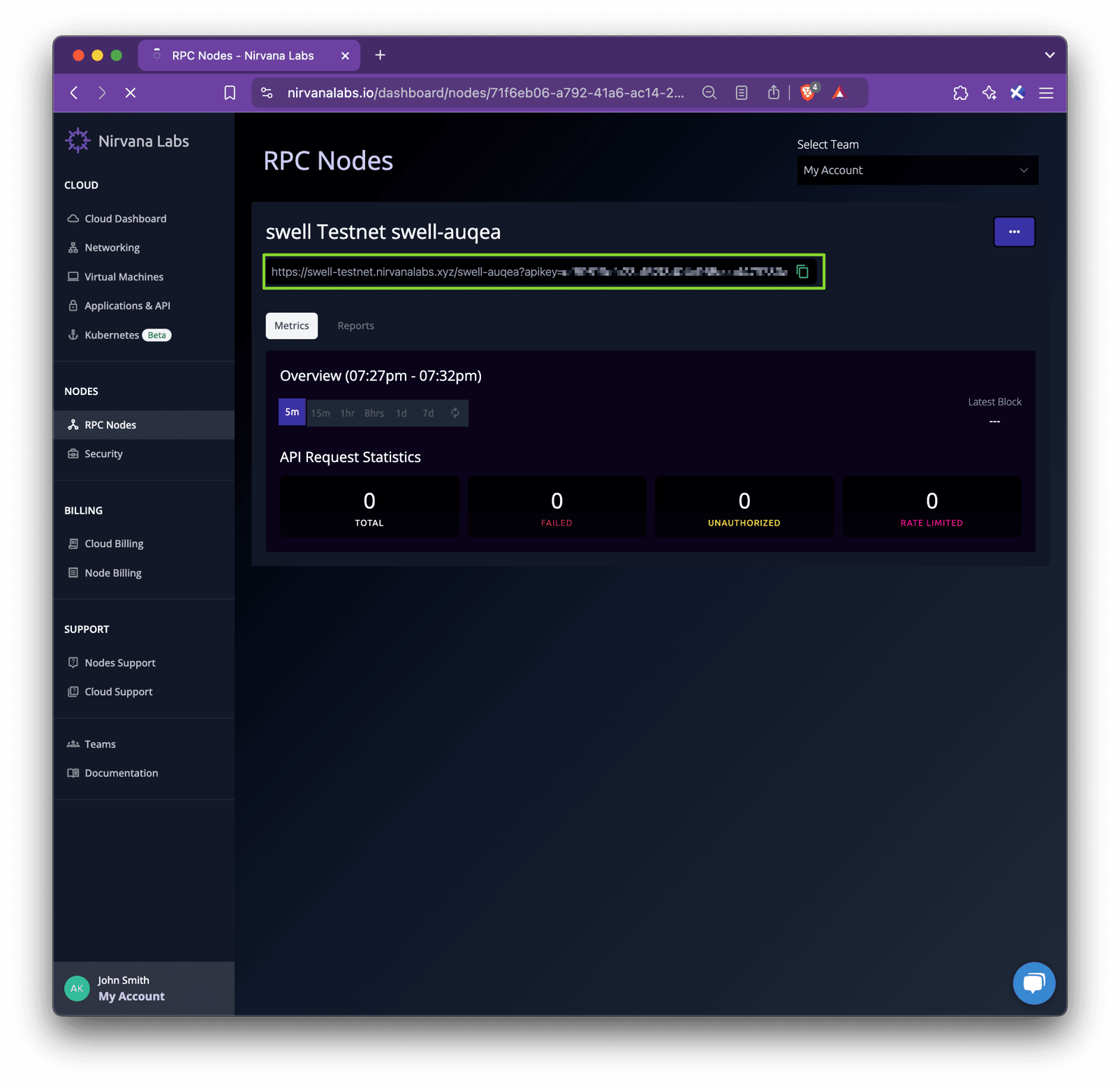Close the RPC Nodes browser tab
1120x1086 pixels.
pyautogui.click(x=345, y=56)
